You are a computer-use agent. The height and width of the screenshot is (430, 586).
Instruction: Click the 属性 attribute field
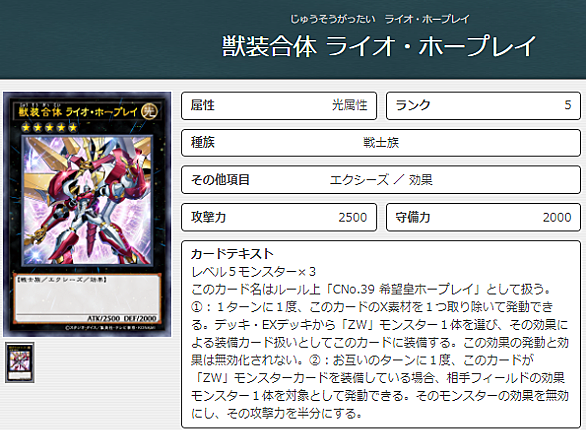(279, 105)
